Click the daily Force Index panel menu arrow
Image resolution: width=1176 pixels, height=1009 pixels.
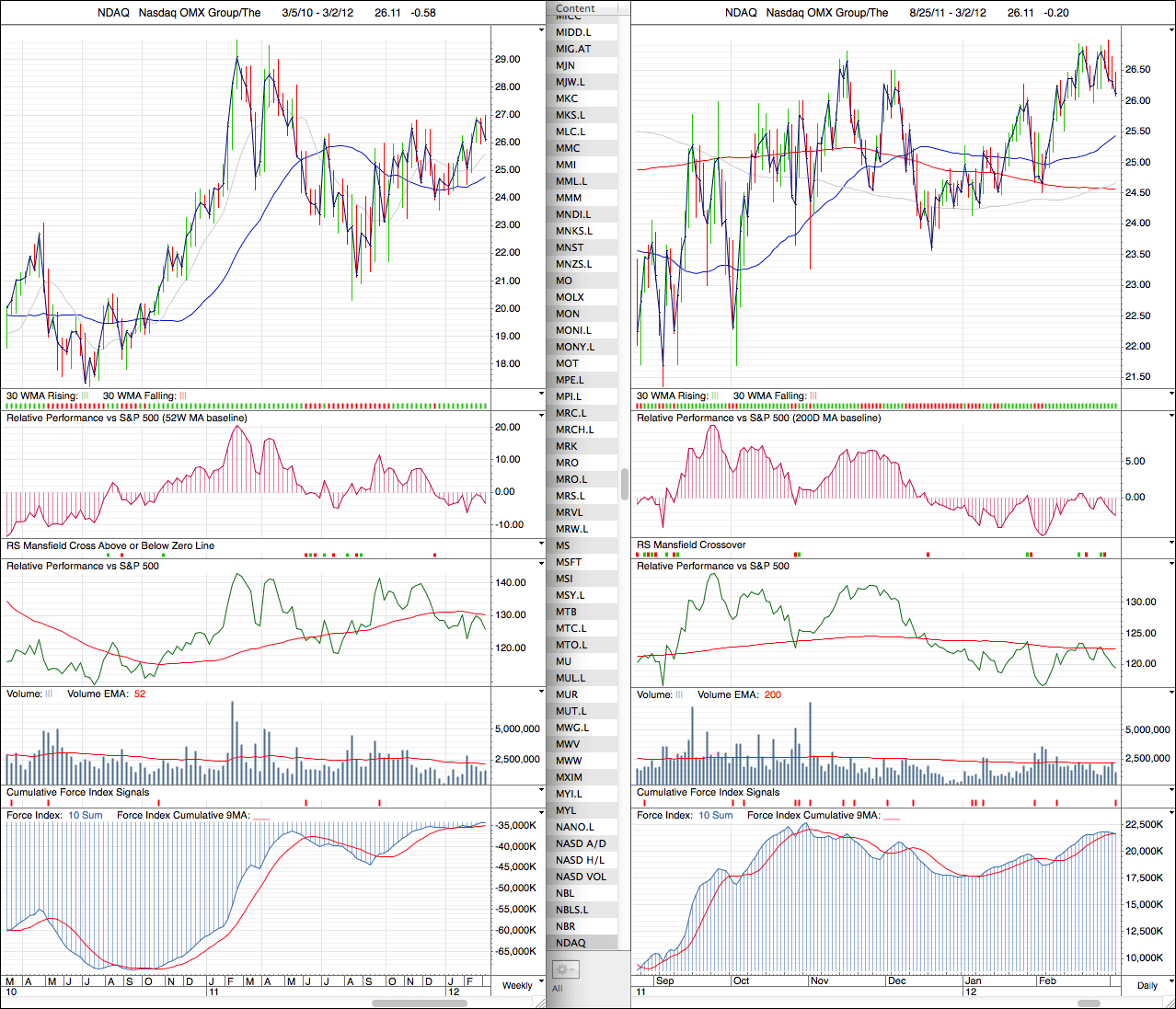click(1170, 814)
